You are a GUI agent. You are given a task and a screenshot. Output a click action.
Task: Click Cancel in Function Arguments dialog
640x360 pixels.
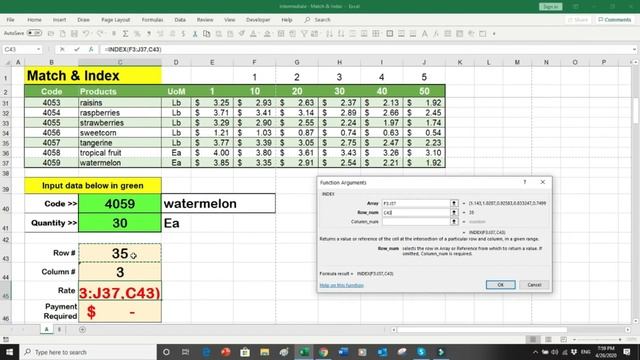[x=534, y=285]
